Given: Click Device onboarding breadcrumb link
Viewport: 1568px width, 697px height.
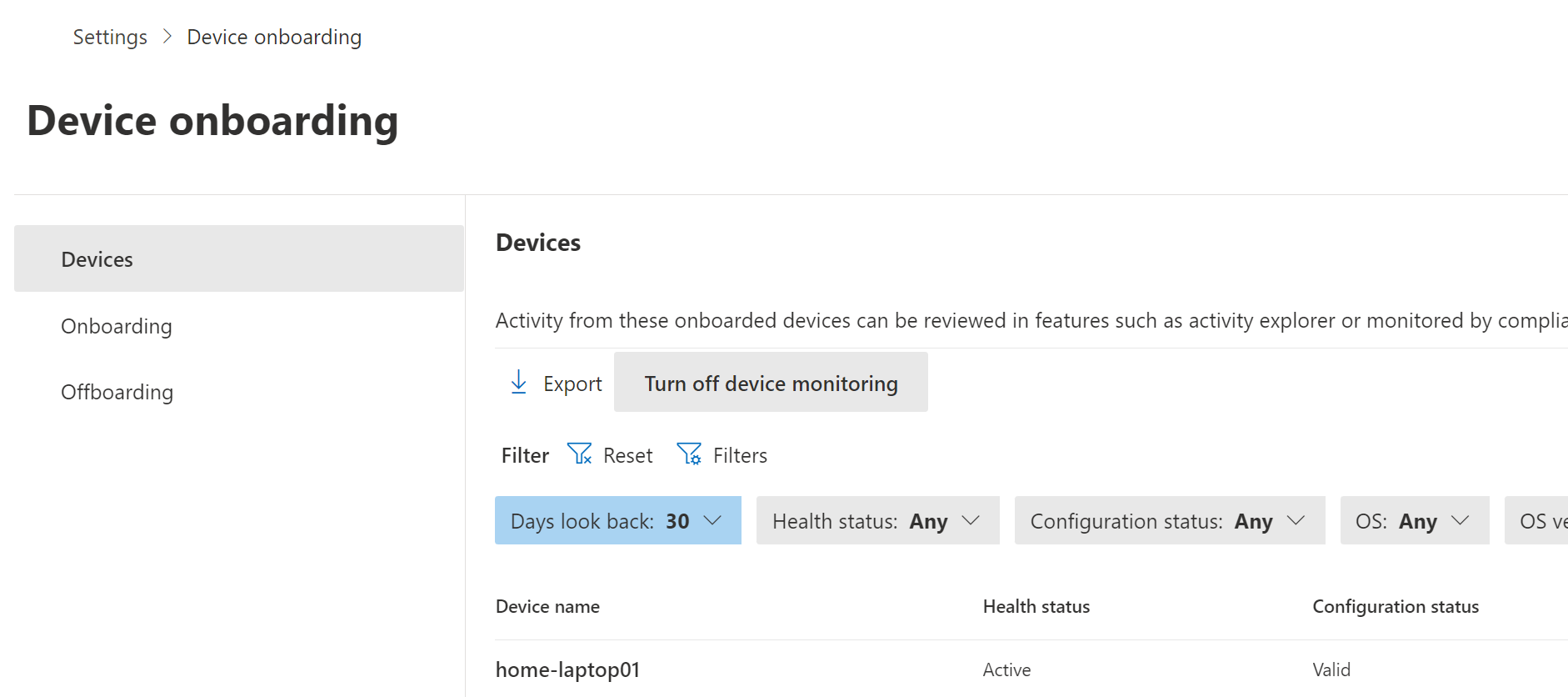Looking at the screenshot, I should [274, 38].
